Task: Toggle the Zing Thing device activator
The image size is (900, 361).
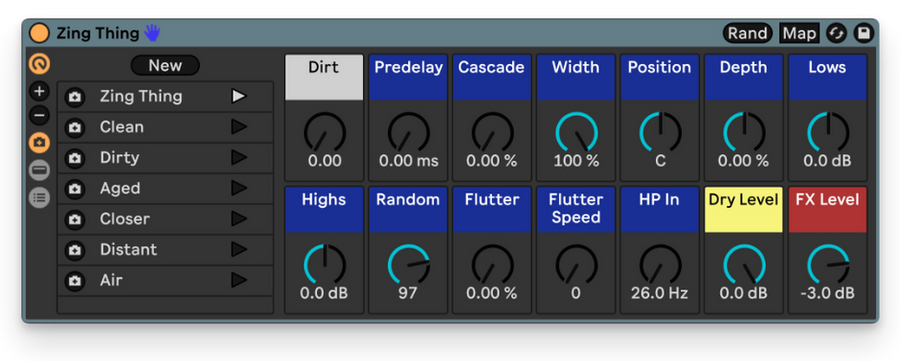Action: pos(40,33)
